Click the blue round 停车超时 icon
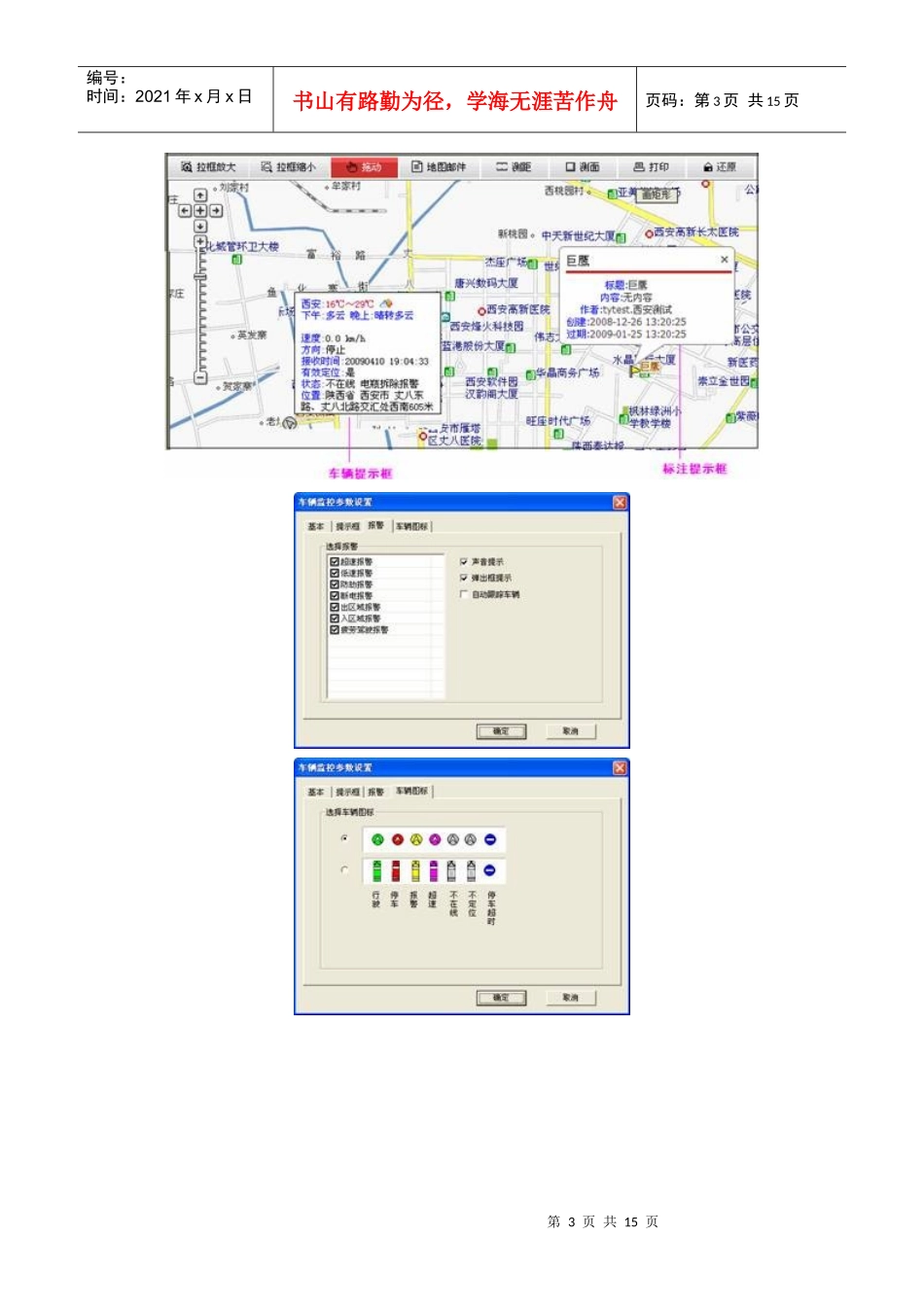Viewport: 924px width, 1307px height. coord(490,839)
